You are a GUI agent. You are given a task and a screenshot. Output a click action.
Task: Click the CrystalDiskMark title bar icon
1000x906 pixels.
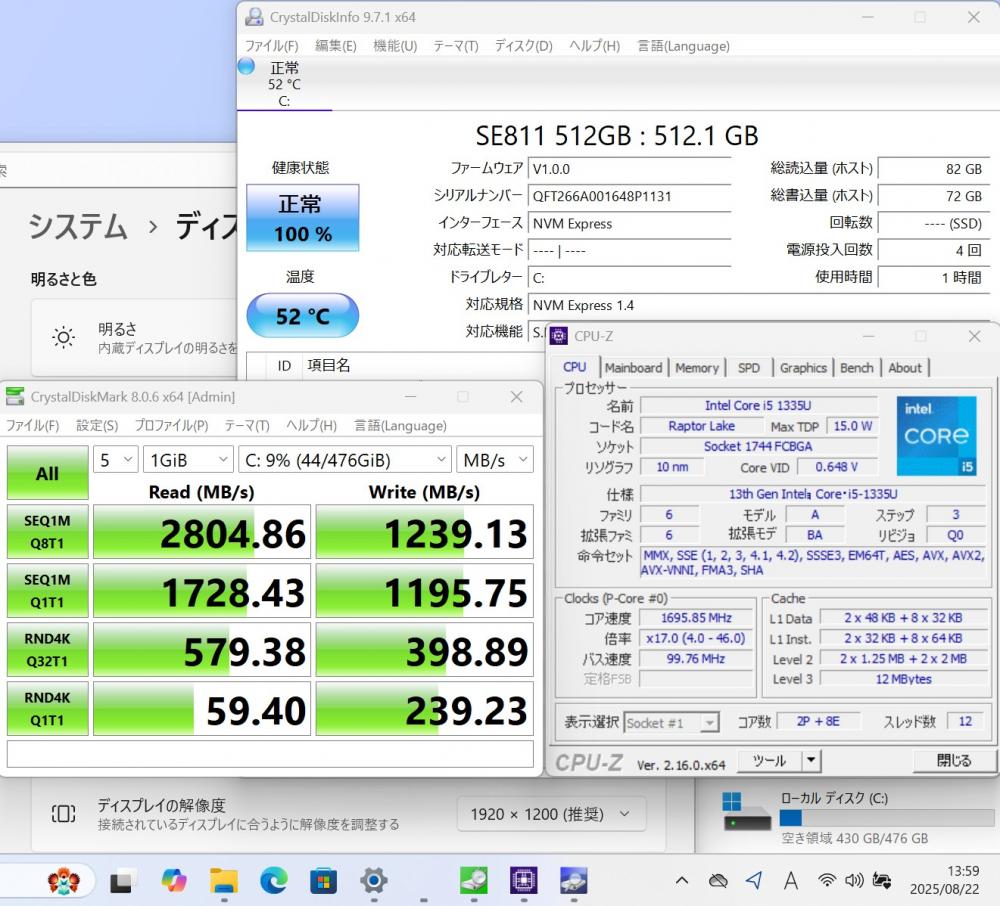click(x=15, y=397)
